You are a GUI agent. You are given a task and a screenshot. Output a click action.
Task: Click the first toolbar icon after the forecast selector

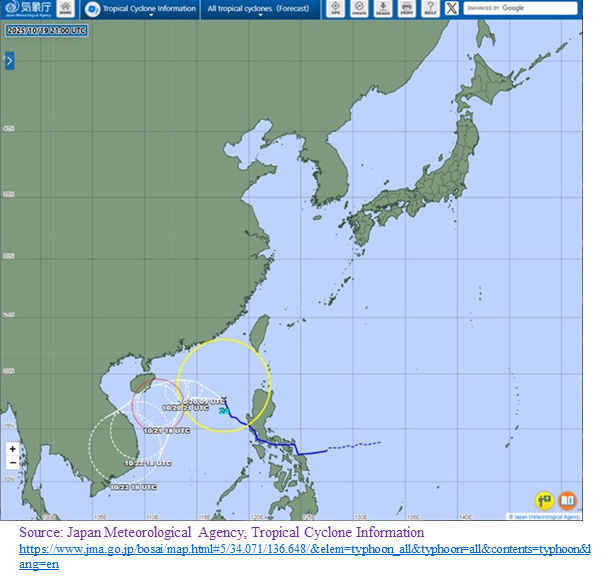(x=335, y=8)
